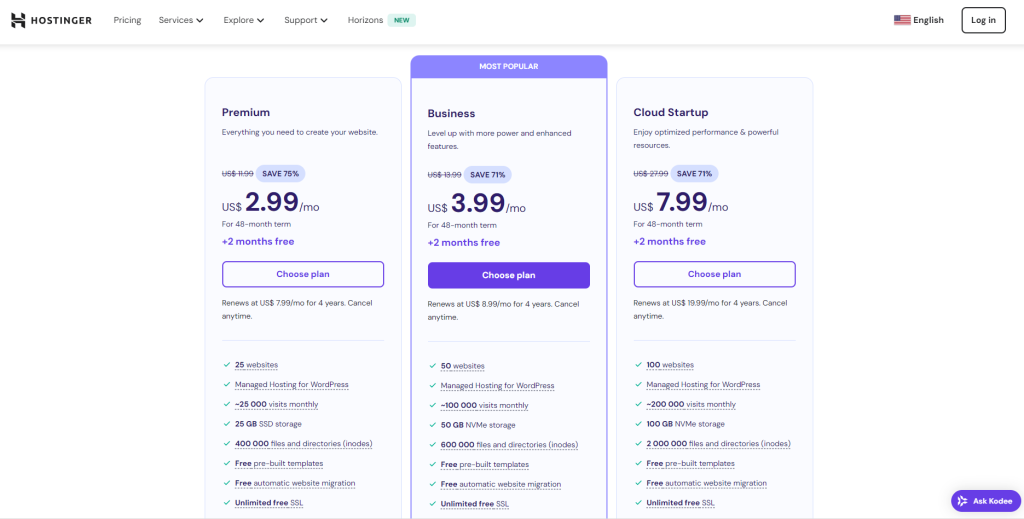Click the MOST POPULAR banner
The height and width of the screenshot is (519, 1024).
[508, 67]
